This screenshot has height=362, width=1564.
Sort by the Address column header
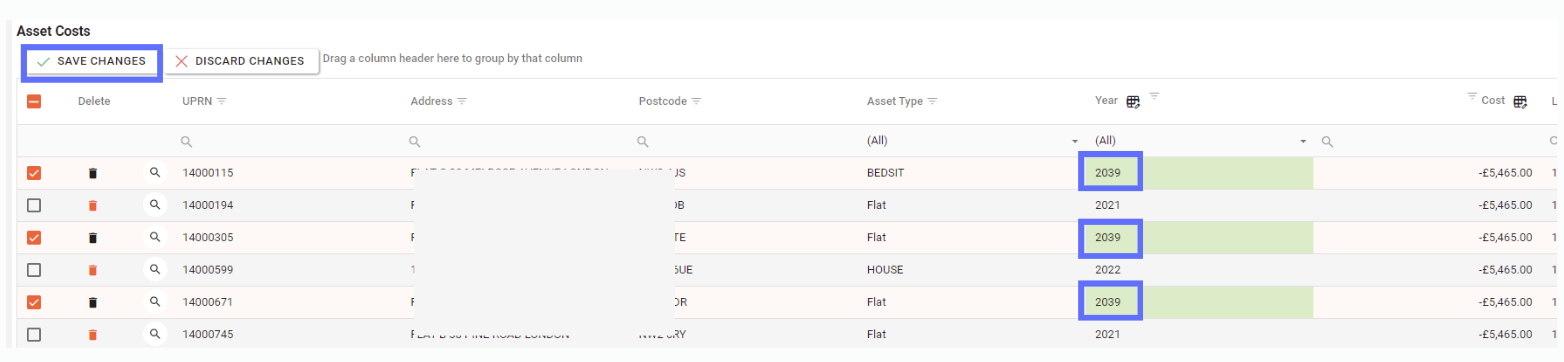431,101
